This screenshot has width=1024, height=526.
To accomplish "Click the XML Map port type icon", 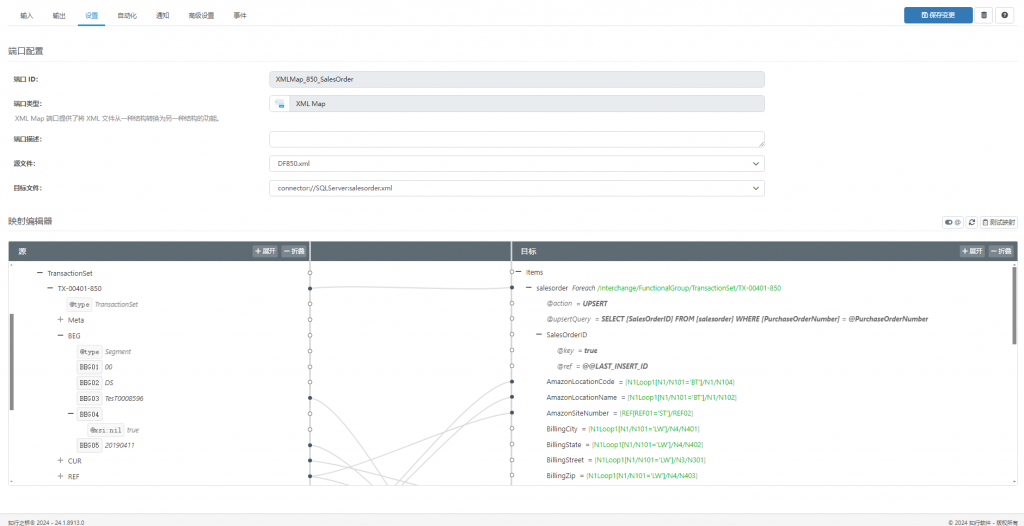I will pos(280,103).
